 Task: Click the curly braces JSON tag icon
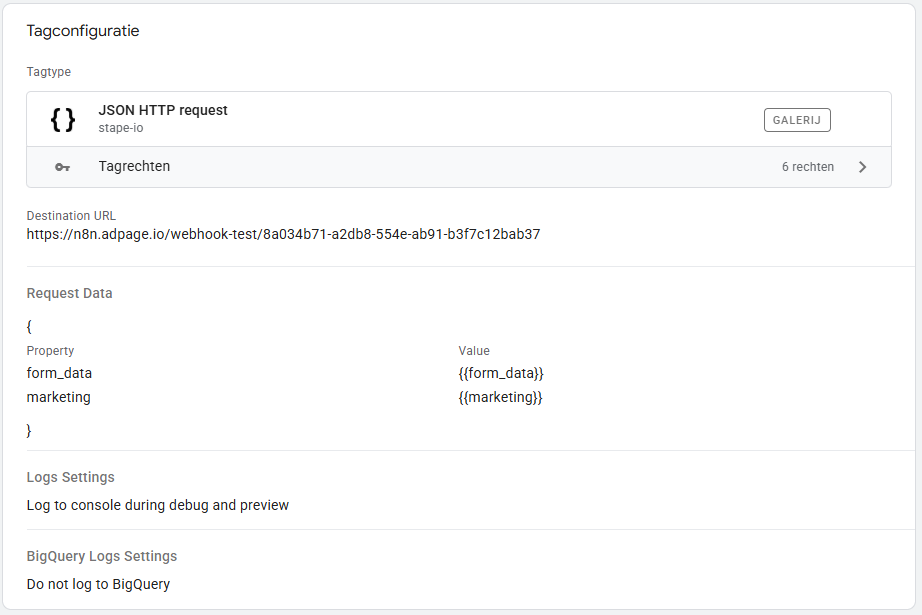click(x=62, y=120)
